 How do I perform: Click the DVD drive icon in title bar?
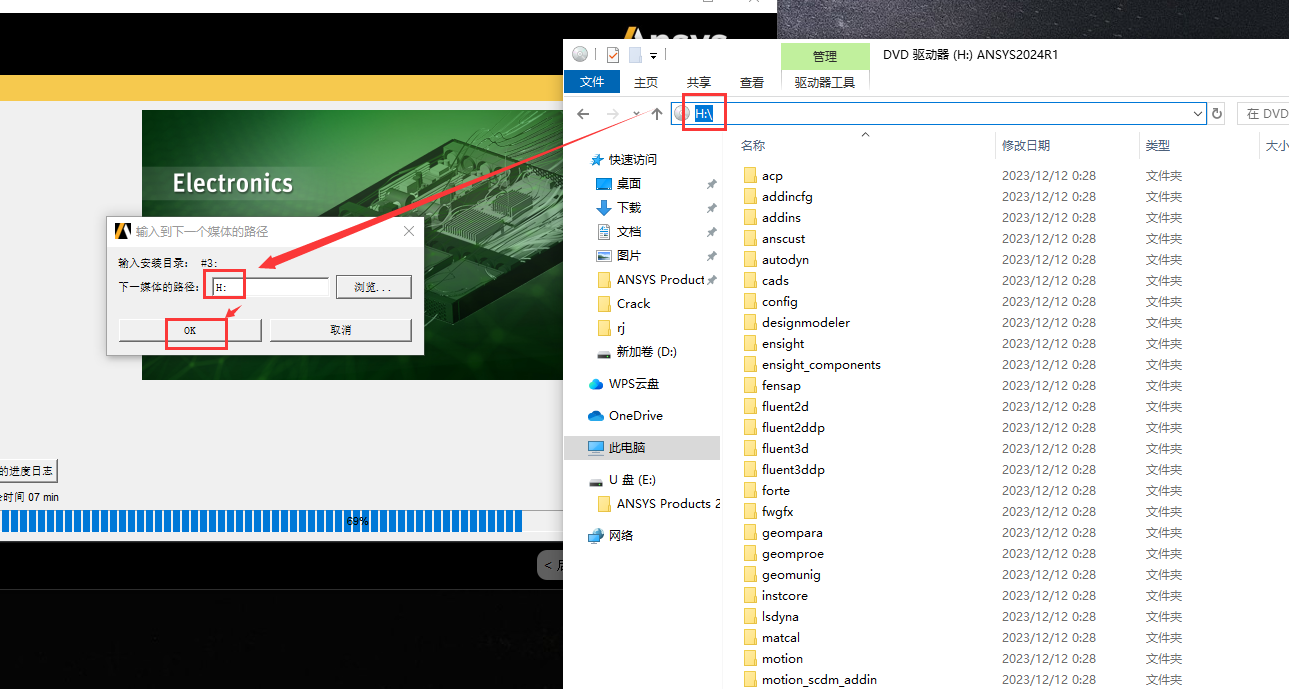pos(580,55)
